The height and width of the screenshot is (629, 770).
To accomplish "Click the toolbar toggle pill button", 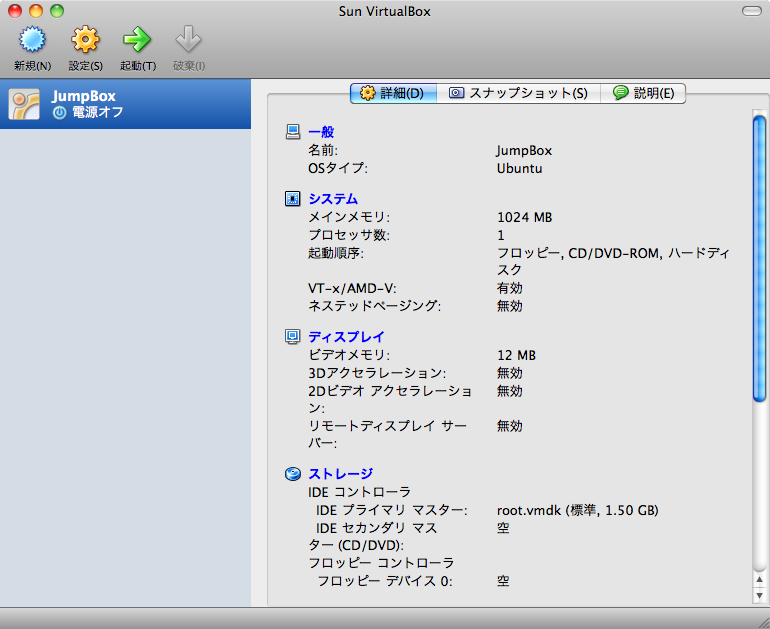I will click(751, 11).
